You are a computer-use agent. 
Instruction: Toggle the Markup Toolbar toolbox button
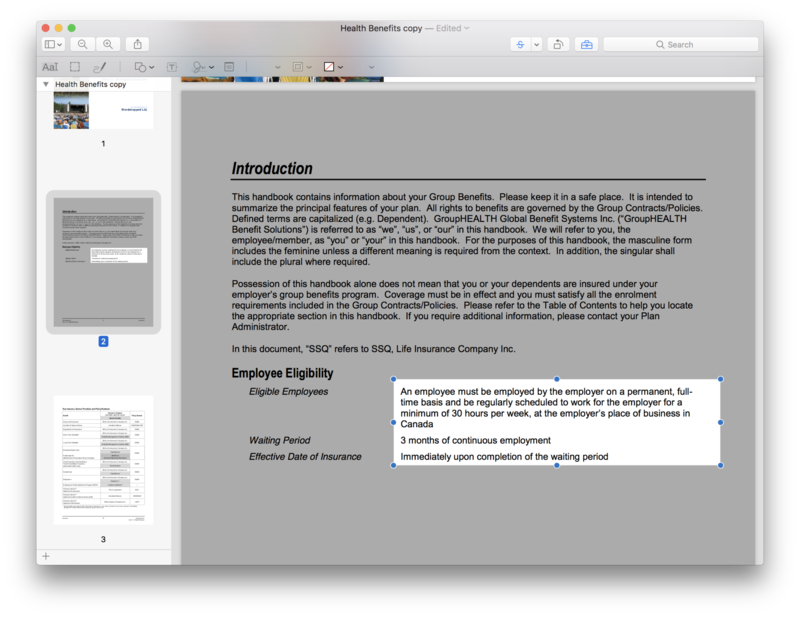[x=586, y=44]
